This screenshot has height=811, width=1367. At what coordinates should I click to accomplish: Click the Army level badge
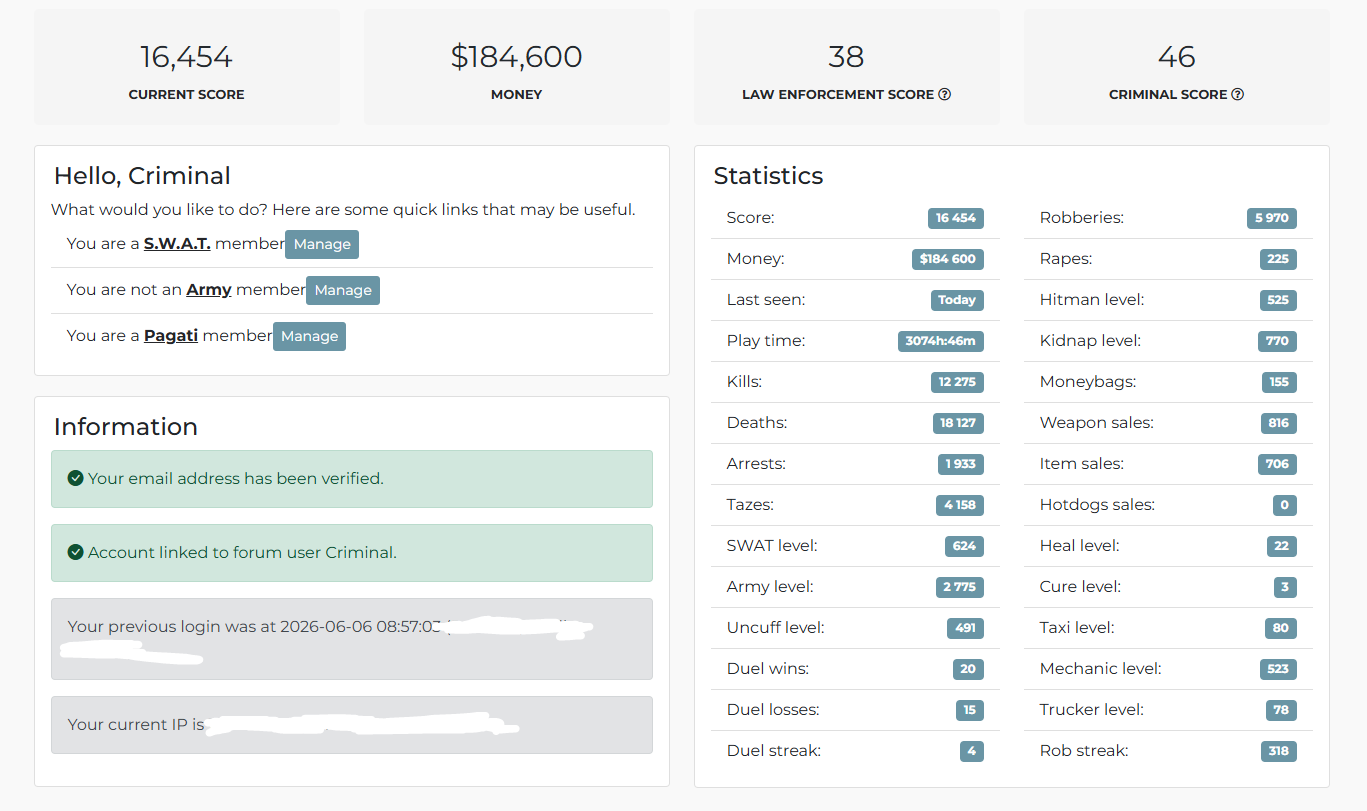click(x=959, y=587)
